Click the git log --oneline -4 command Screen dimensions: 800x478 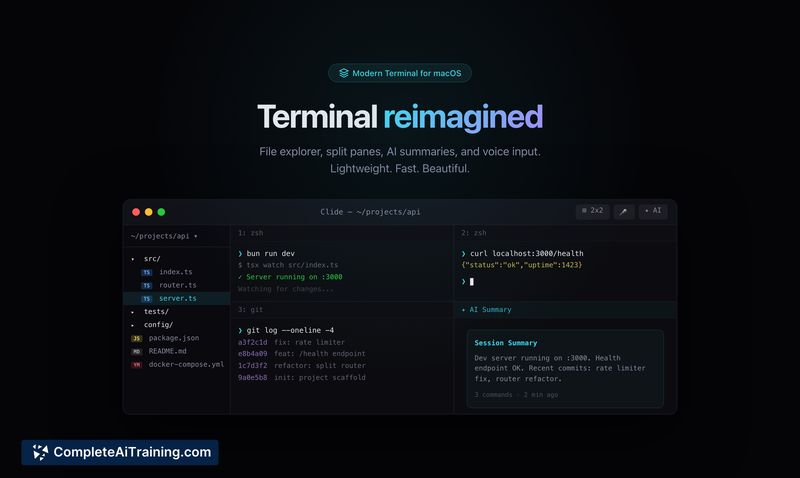pos(286,331)
